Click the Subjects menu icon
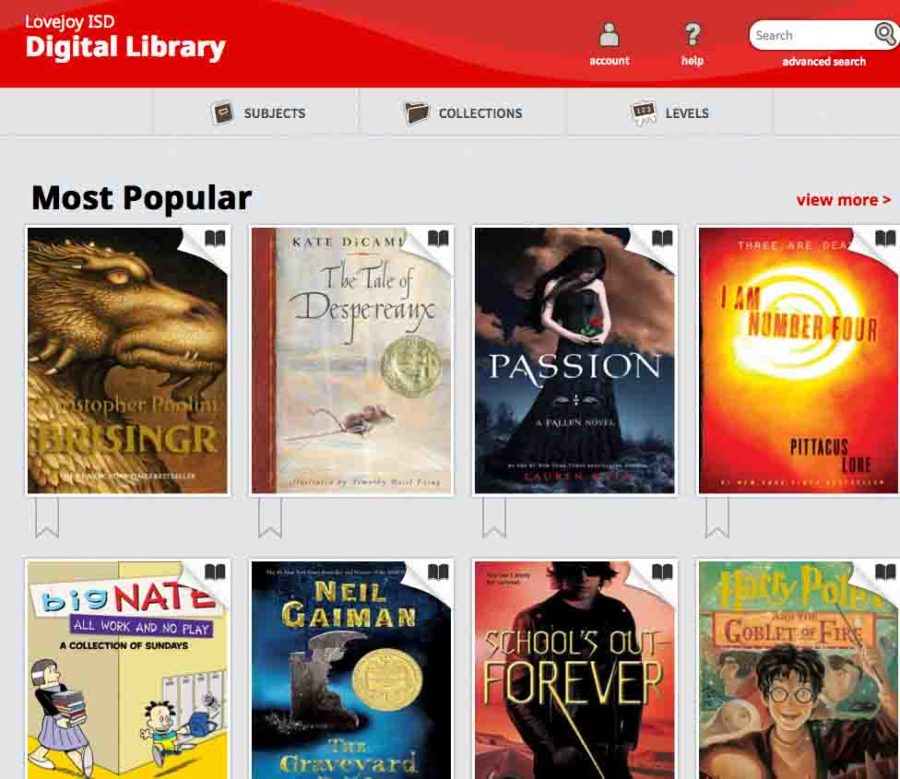Viewport: 900px width, 779px height. [x=223, y=113]
